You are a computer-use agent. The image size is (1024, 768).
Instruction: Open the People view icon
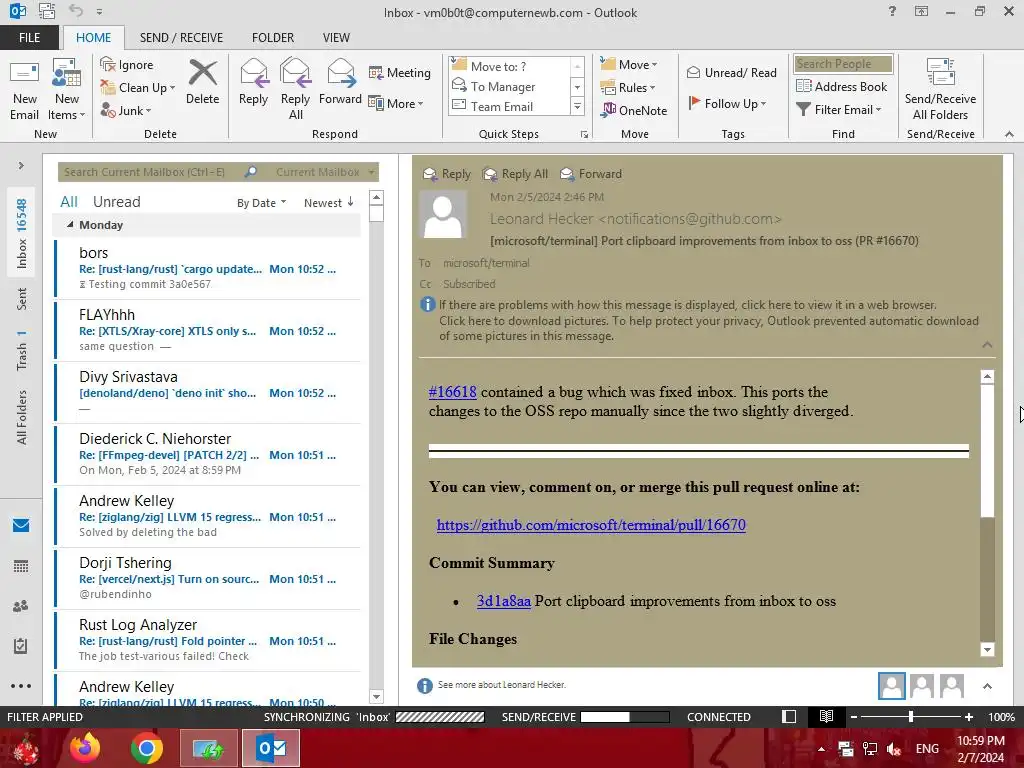(21, 606)
